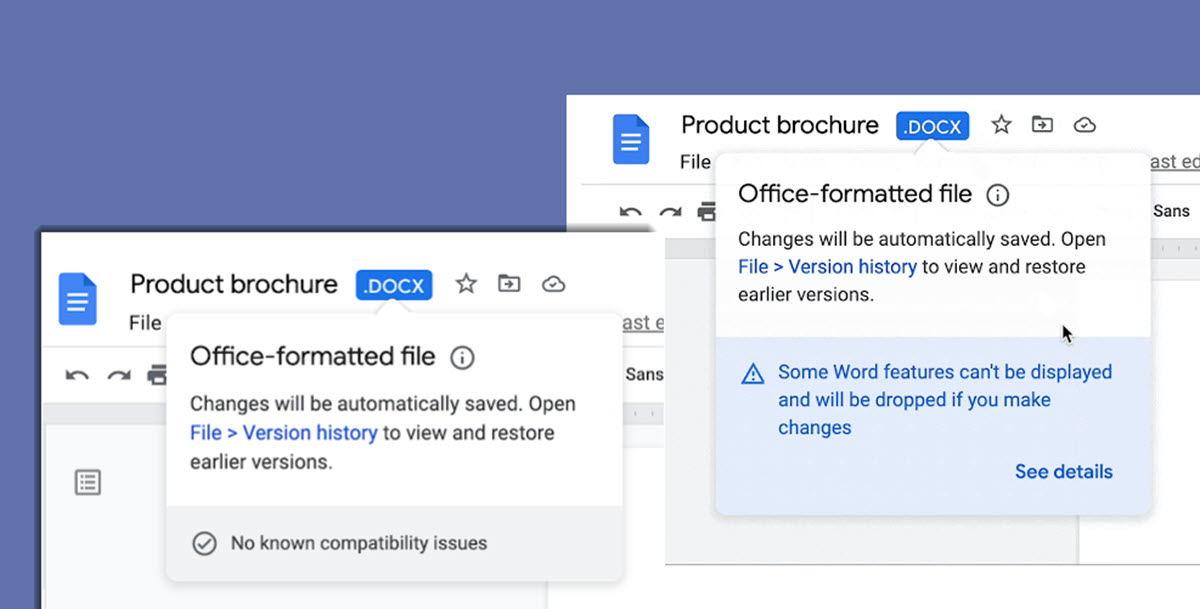Image resolution: width=1200 pixels, height=609 pixels.
Task: Open the File menu in the Word warning window
Action: tap(695, 162)
